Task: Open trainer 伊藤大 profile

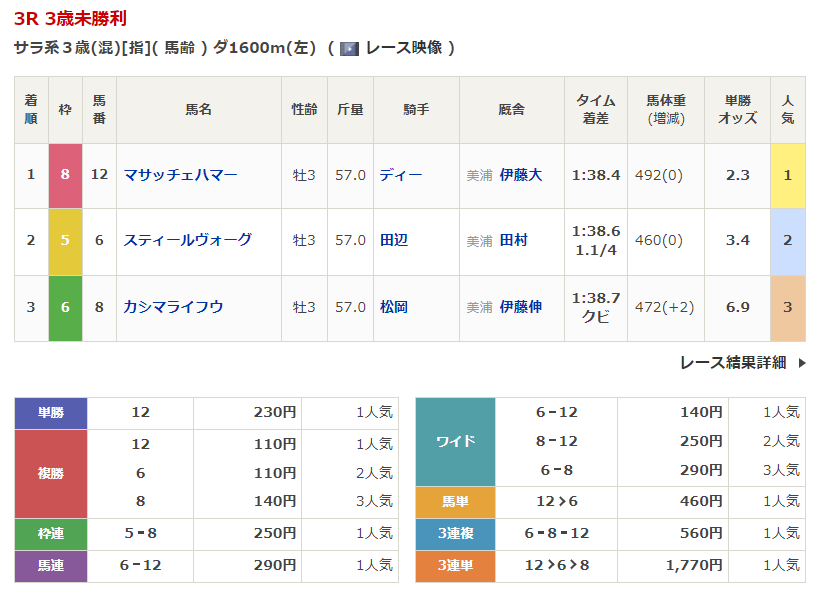Action: click(520, 175)
